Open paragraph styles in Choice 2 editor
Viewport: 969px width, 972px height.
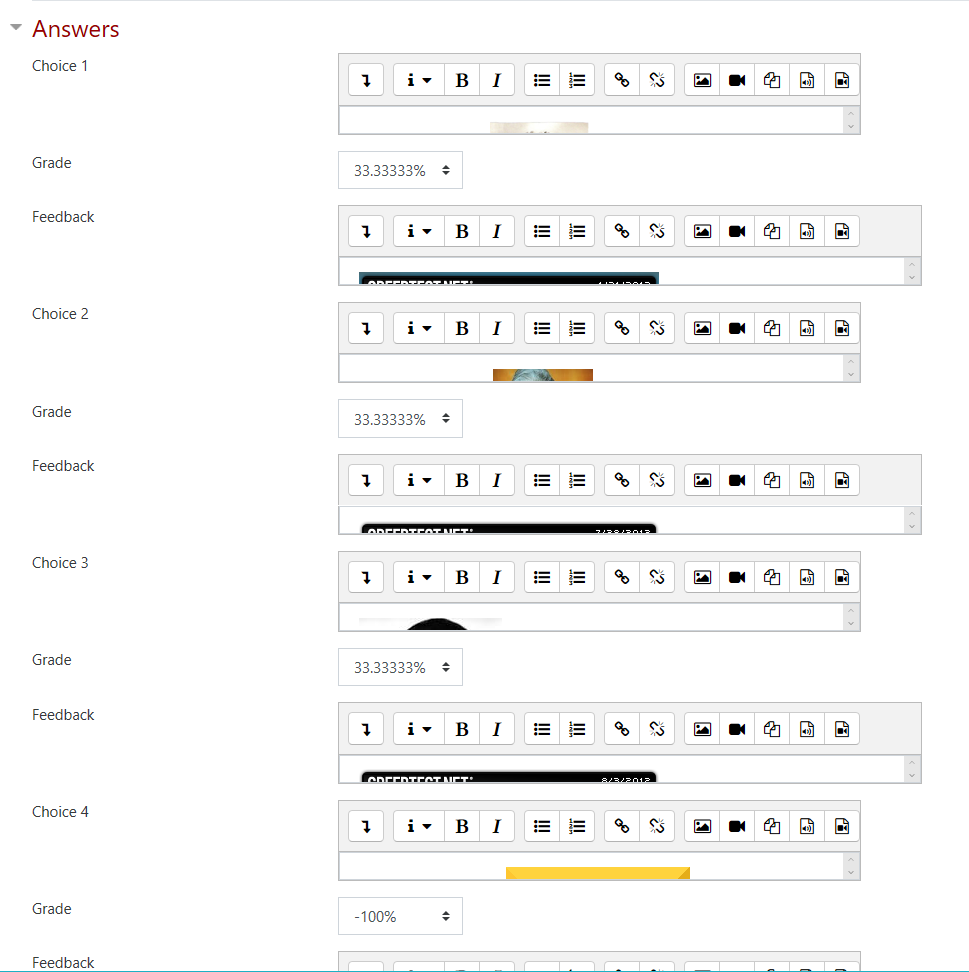(x=418, y=328)
